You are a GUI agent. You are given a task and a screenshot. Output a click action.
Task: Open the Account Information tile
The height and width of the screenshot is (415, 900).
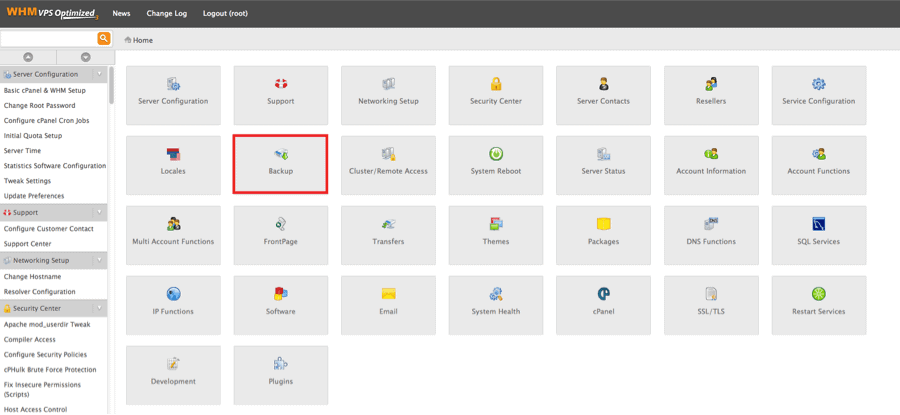click(x=711, y=165)
